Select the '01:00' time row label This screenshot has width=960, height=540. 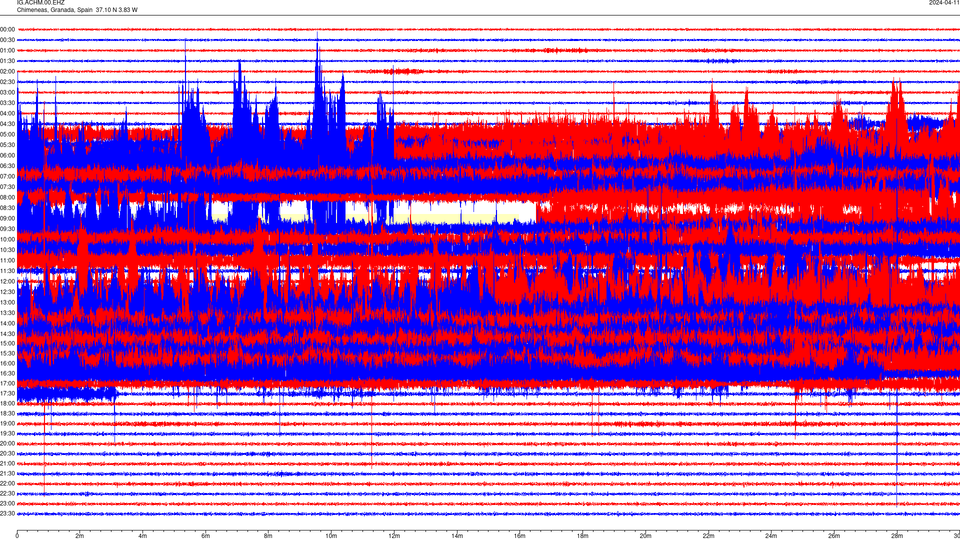[x=7, y=50]
